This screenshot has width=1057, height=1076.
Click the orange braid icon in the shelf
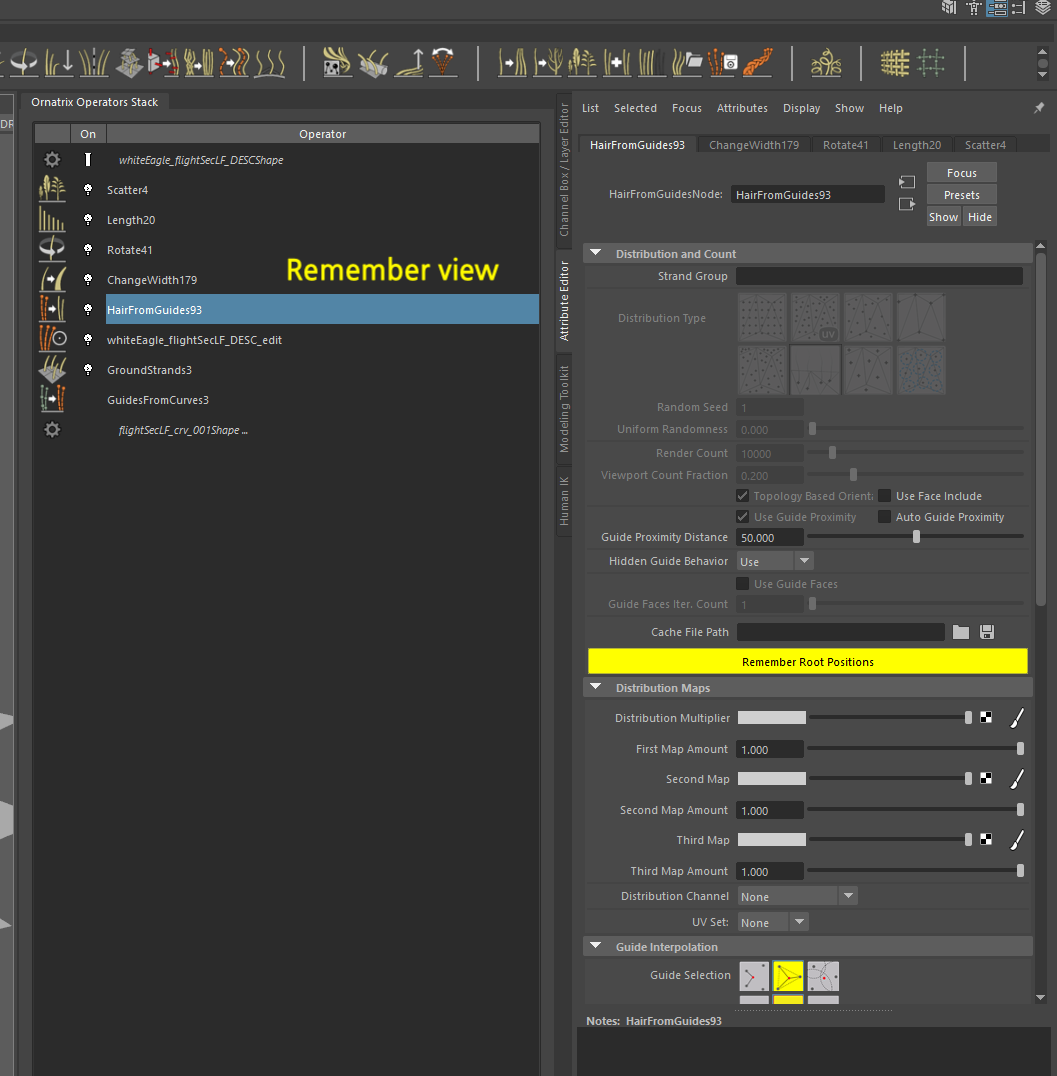pyautogui.click(x=758, y=63)
